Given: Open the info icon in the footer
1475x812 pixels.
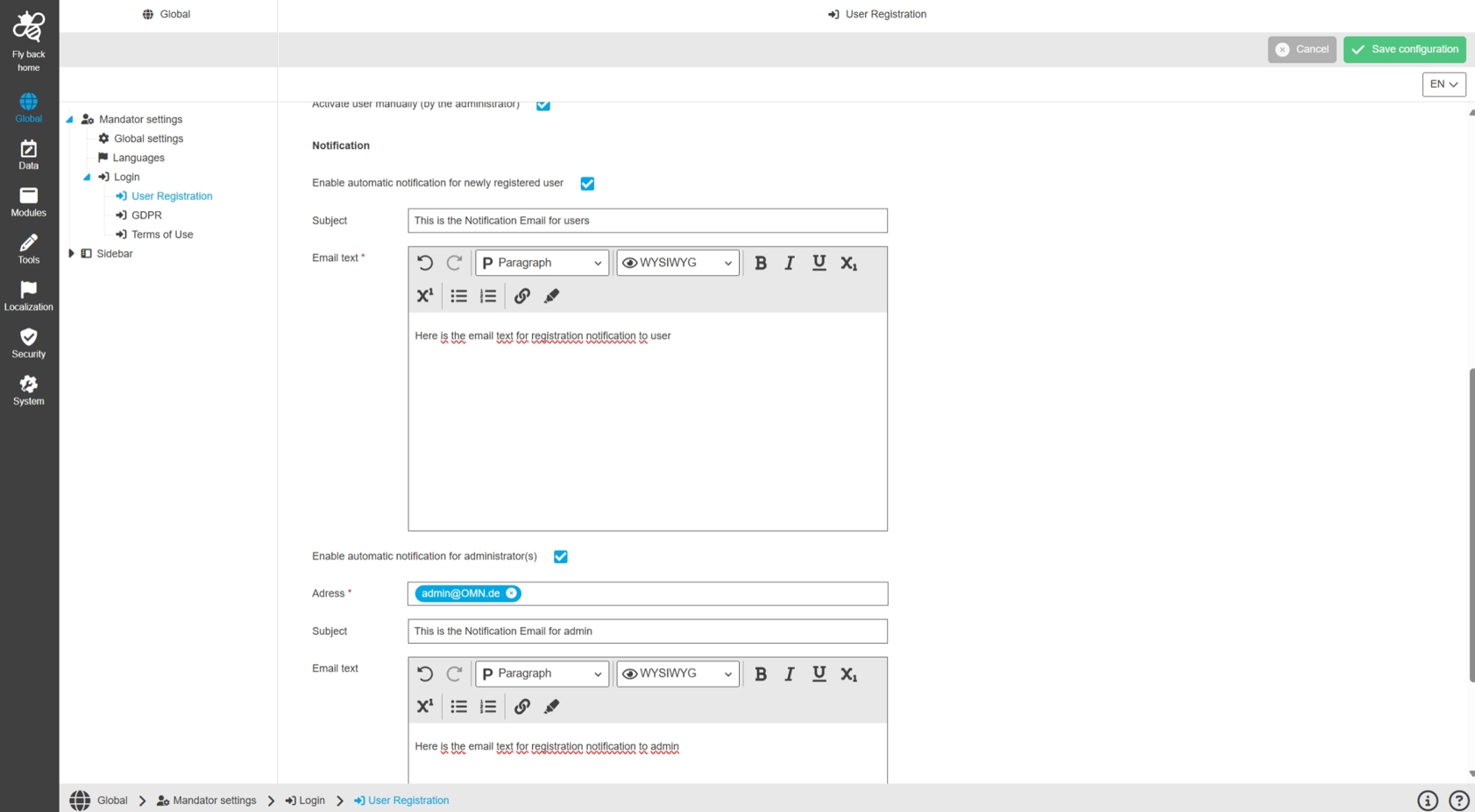Looking at the screenshot, I should pos(1428,800).
